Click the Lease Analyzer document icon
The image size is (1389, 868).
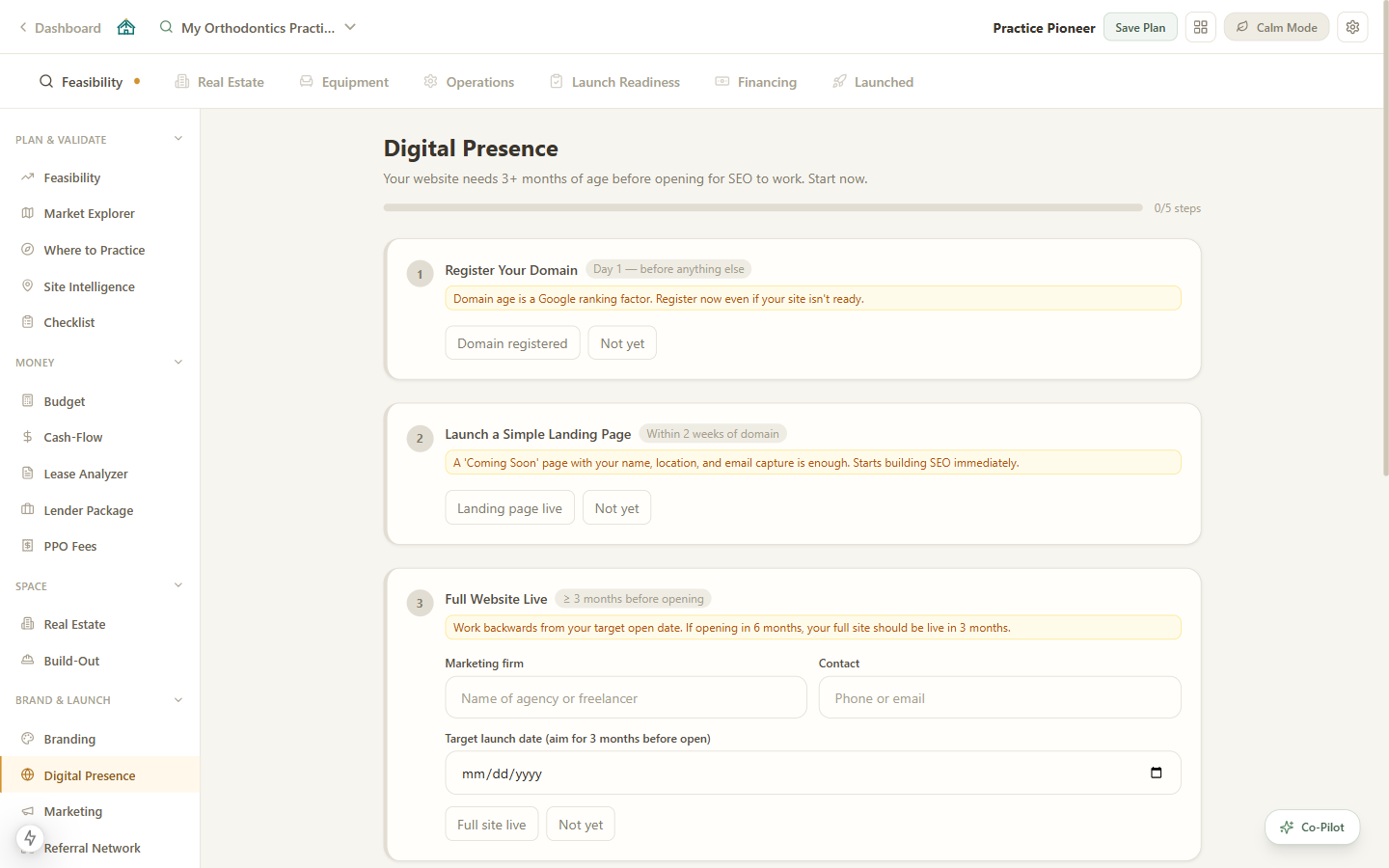click(x=28, y=474)
